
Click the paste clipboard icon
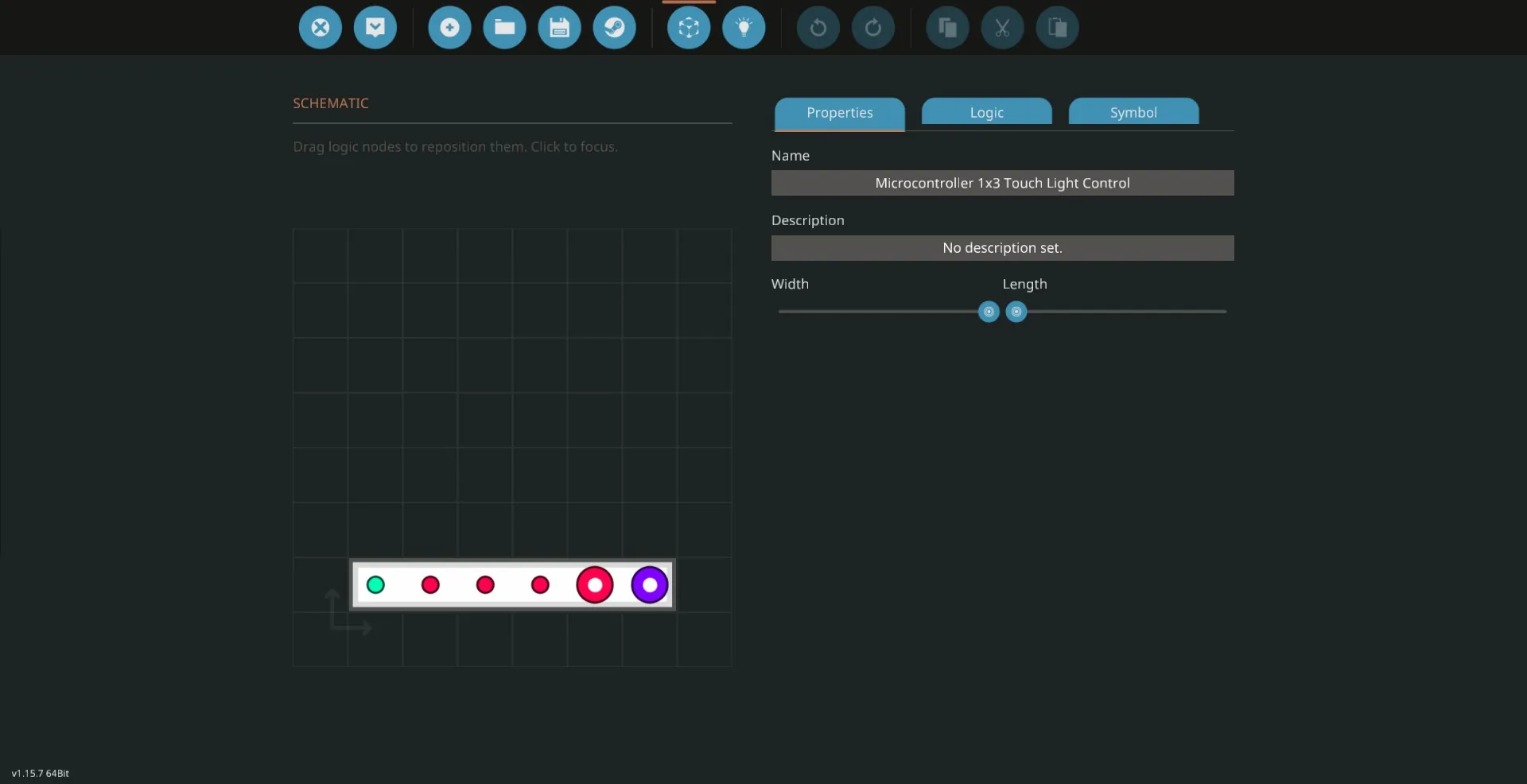point(1057,28)
